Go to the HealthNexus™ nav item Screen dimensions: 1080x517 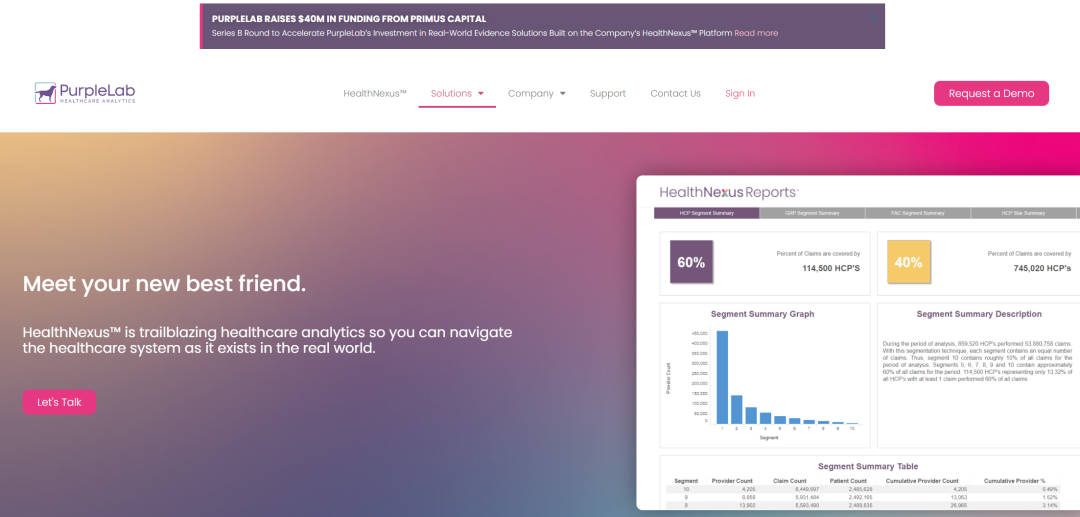(375, 94)
